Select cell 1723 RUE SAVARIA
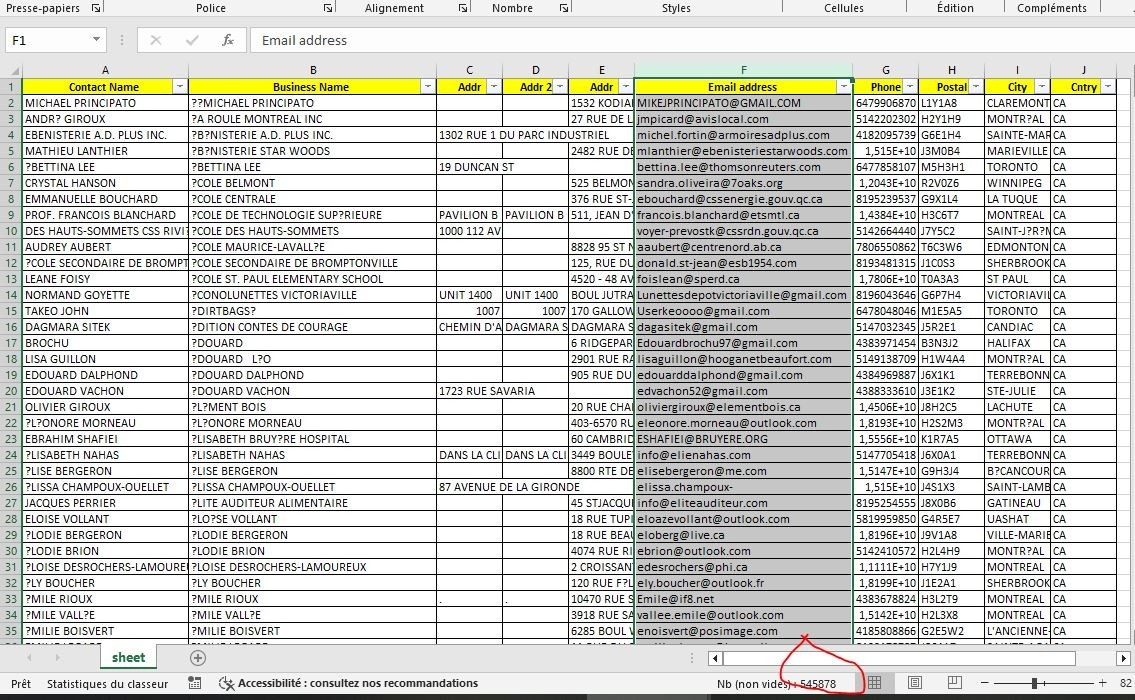Screen dimensions: 1135x700 (x=470, y=391)
